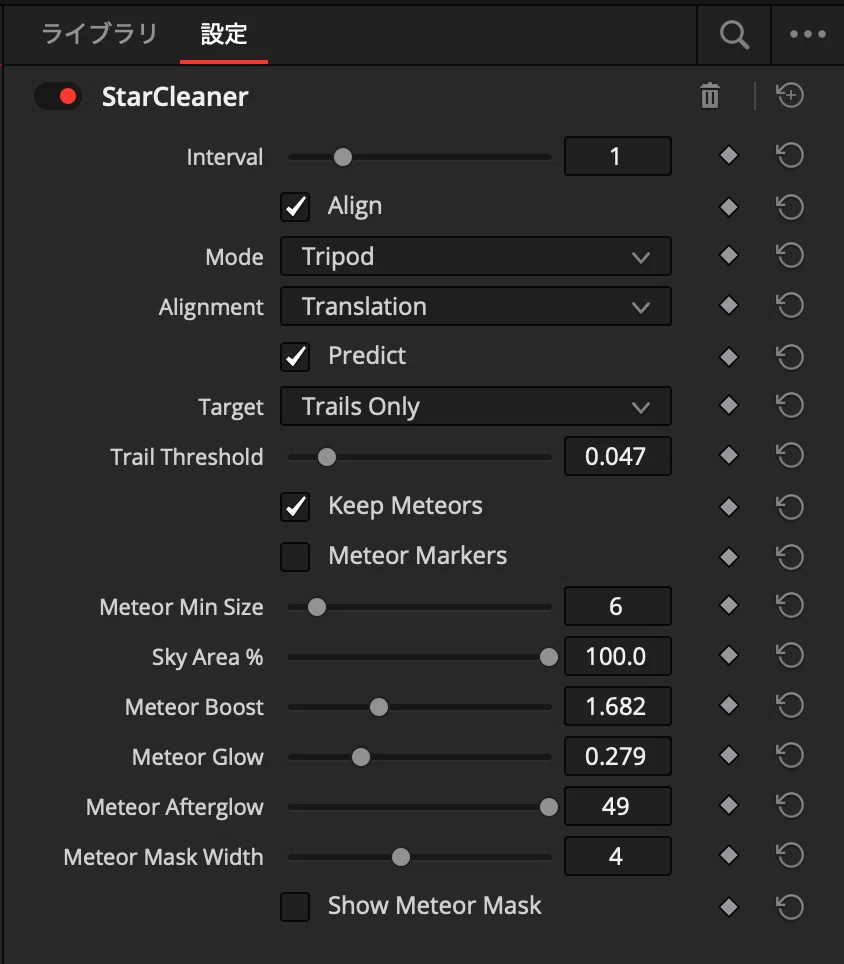844x964 pixels.
Task: Click the Trail Threshold slider handle
Action: (327, 457)
